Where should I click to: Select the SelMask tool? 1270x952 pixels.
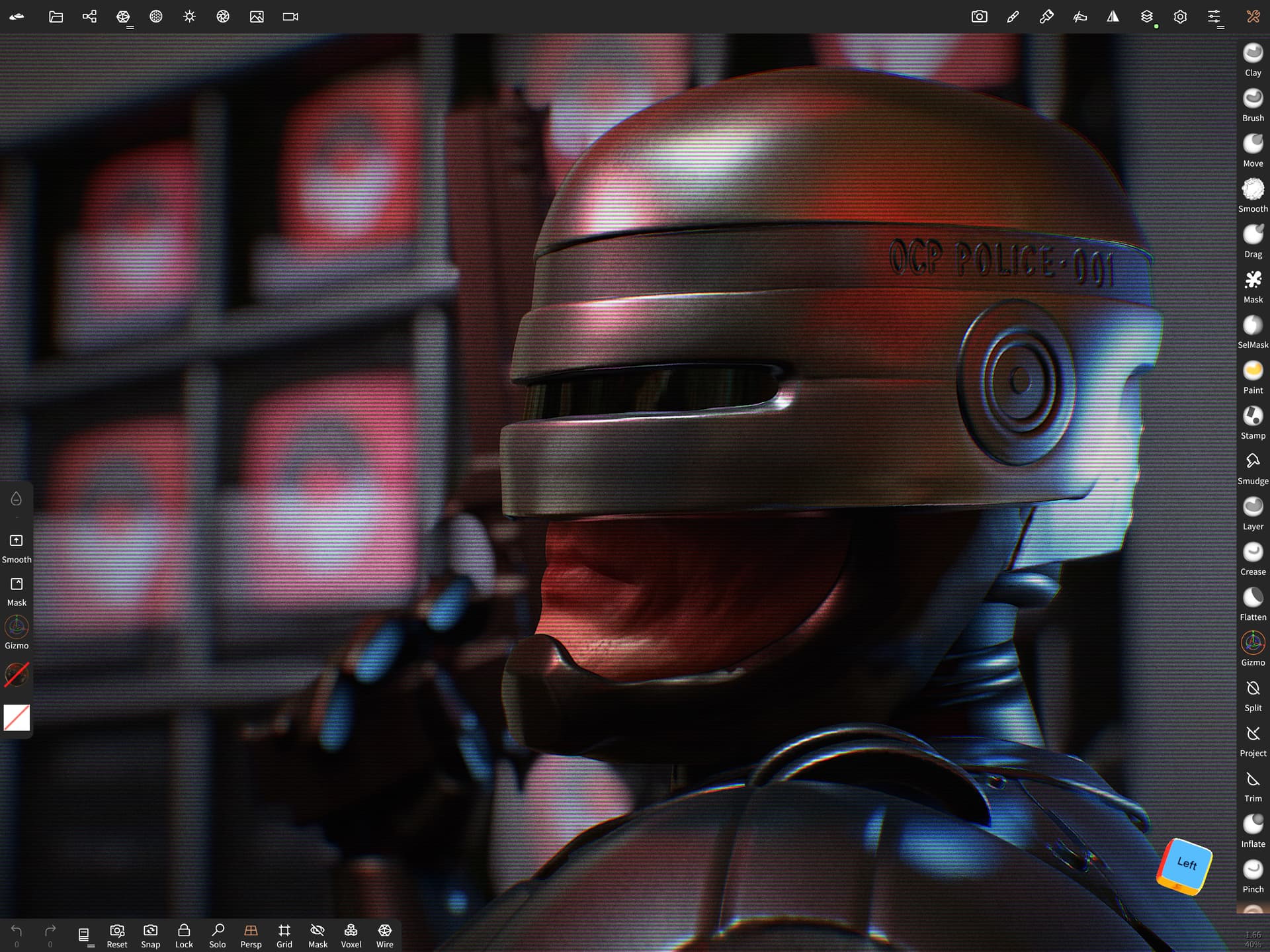coord(1253,332)
